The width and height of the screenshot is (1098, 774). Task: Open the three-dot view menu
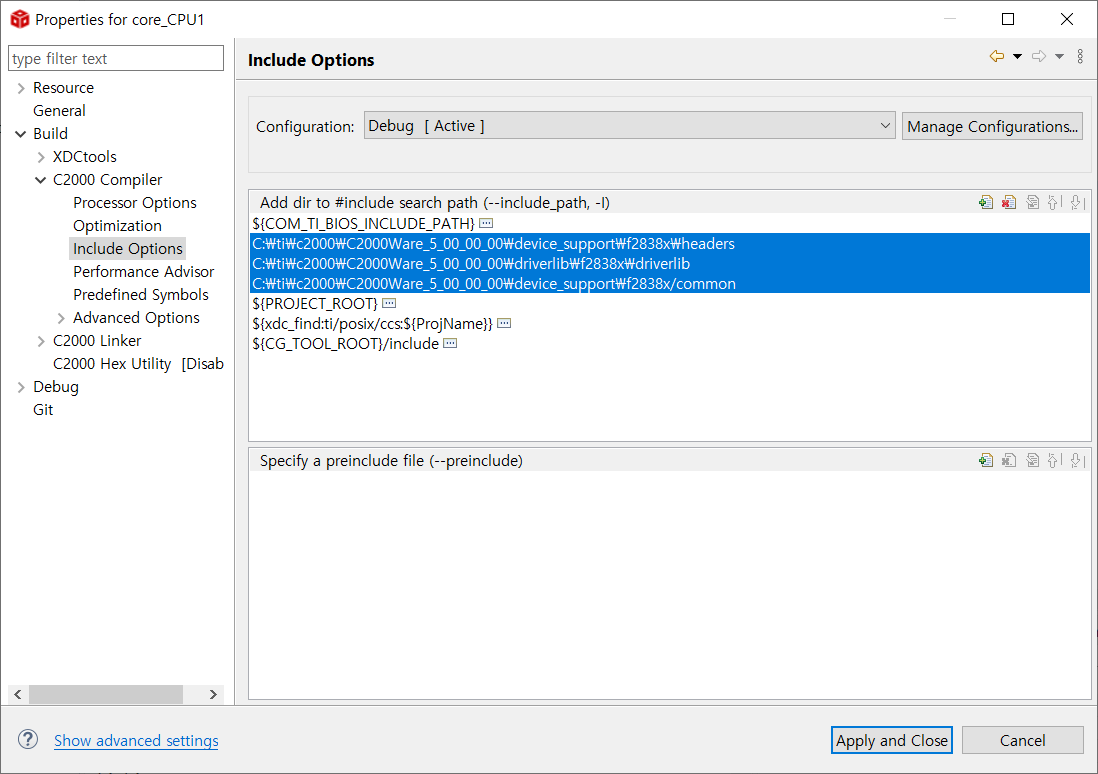(x=1080, y=56)
